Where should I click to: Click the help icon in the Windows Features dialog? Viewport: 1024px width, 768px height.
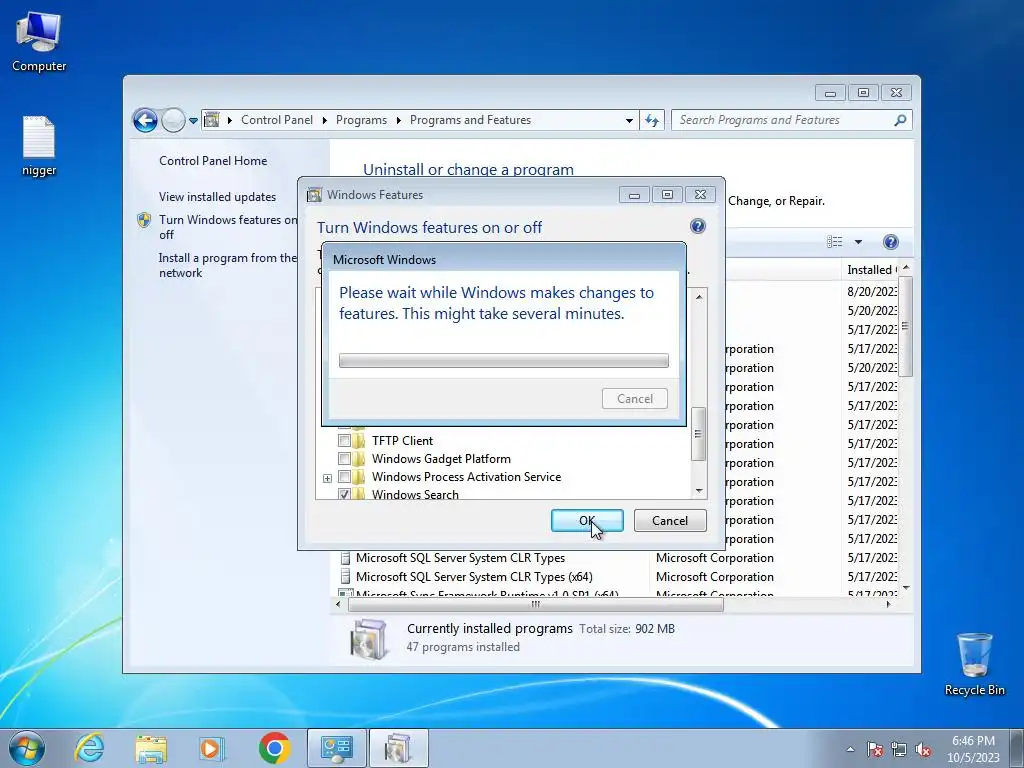pos(697,226)
